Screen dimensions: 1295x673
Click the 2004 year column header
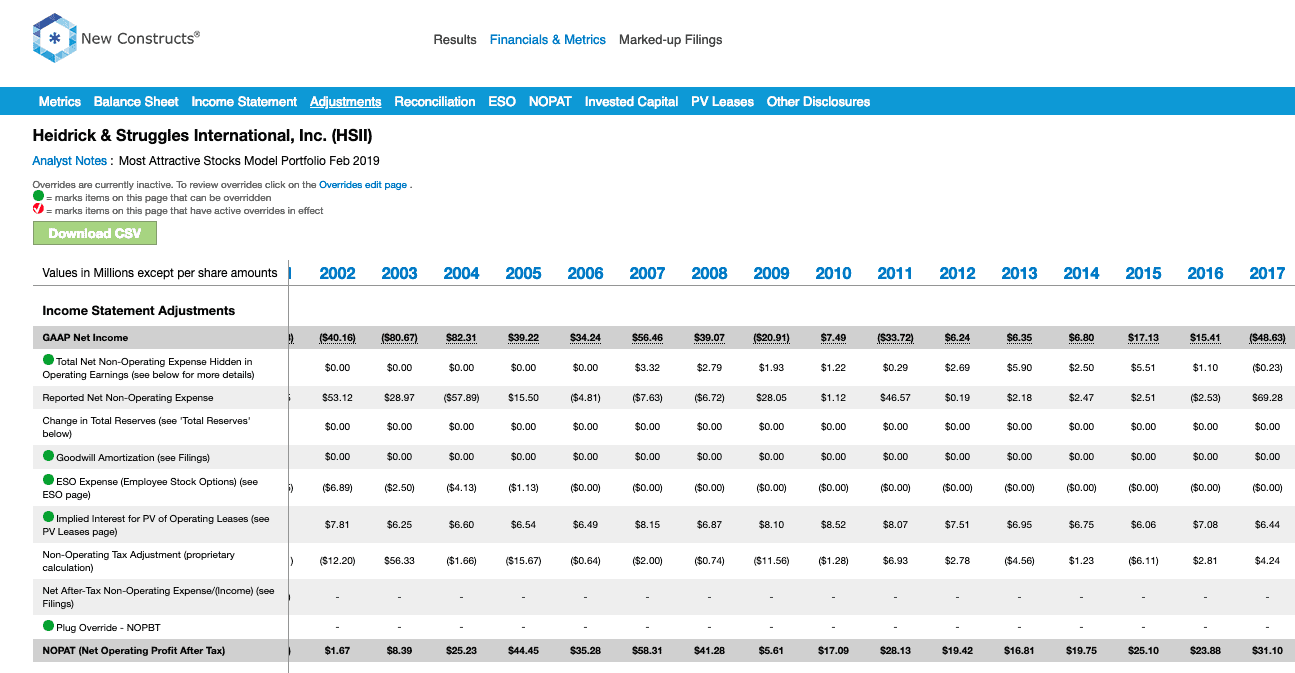tap(461, 273)
